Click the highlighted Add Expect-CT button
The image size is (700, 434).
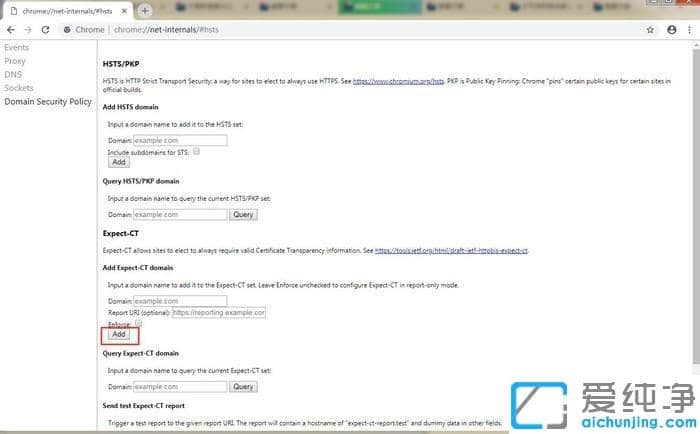[118, 335]
